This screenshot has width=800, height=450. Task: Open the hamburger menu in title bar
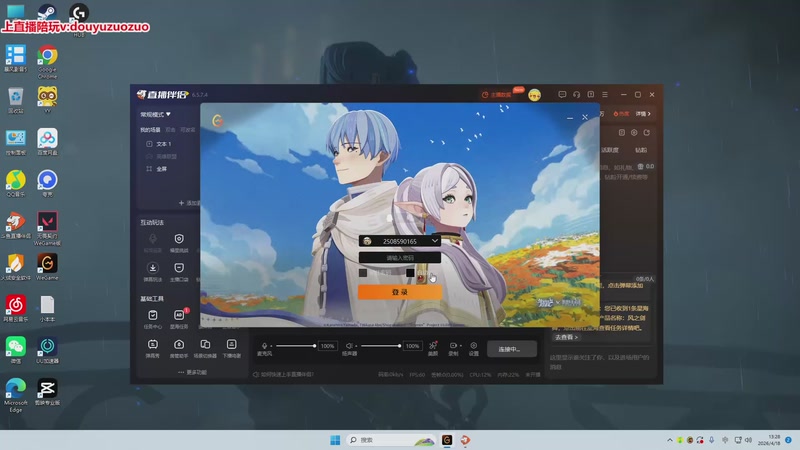[605, 94]
